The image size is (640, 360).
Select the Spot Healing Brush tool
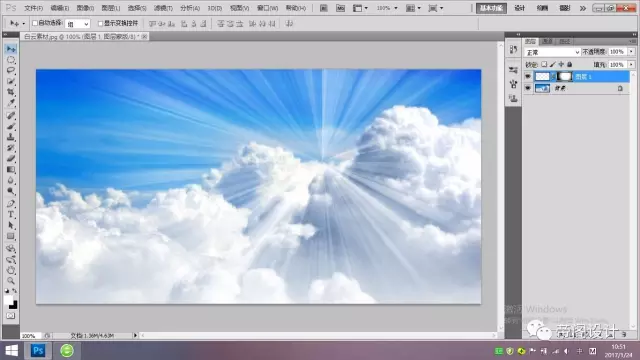click(x=11, y=116)
